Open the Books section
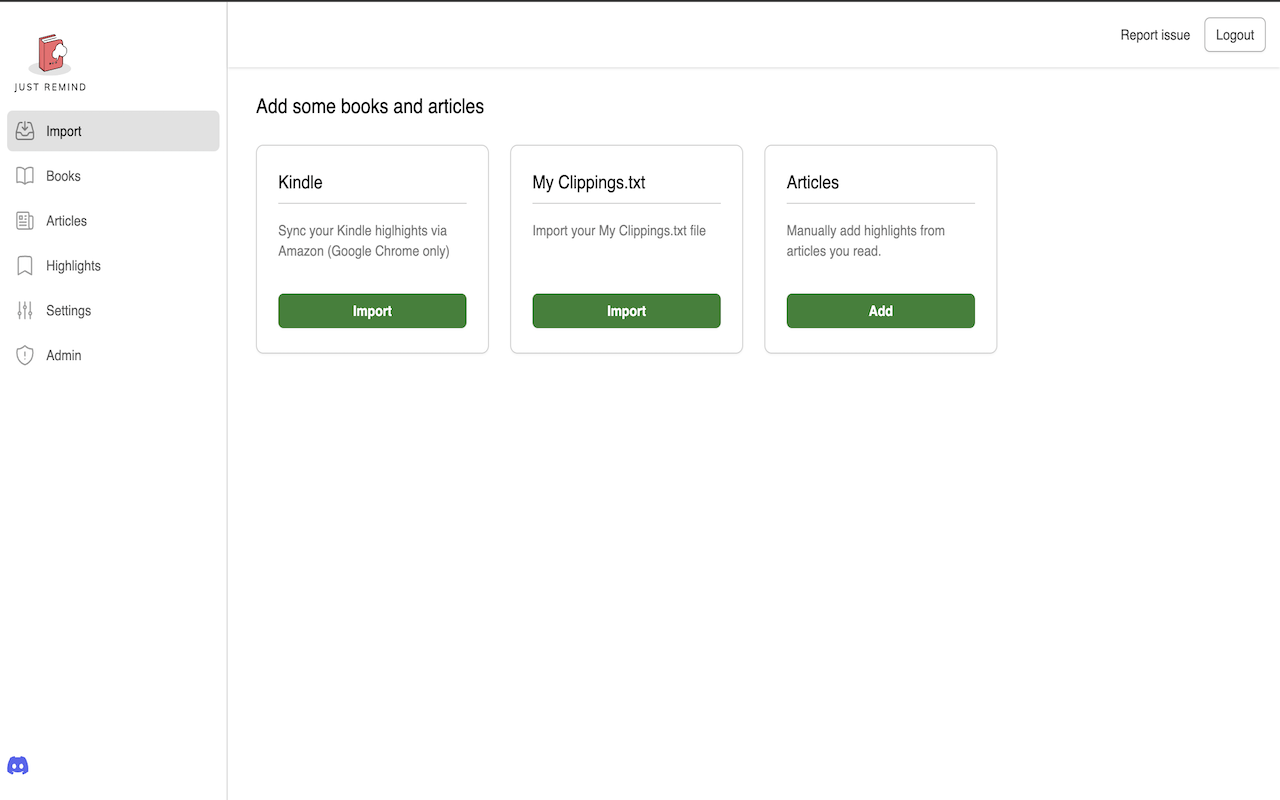1280x800 pixels. tap(62, 175)
